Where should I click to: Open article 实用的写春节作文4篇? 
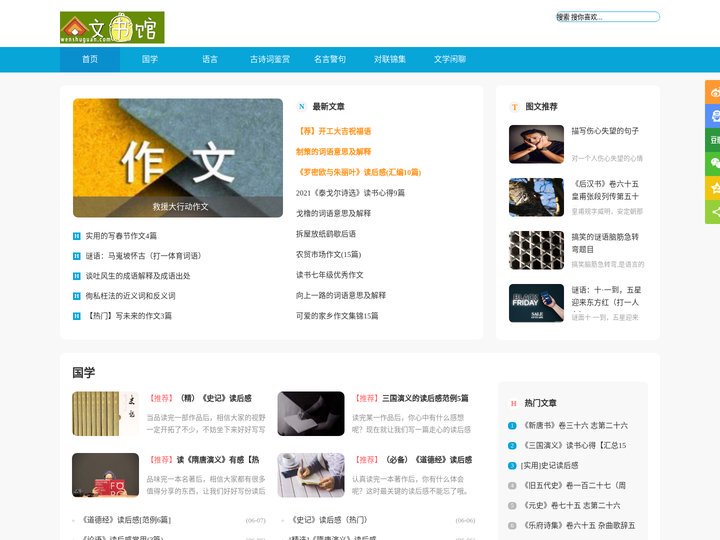coord(121,236)
